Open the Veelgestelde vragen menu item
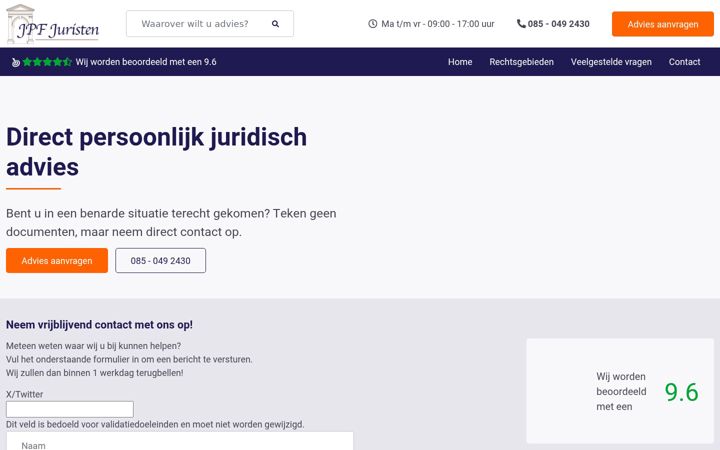The height and width of the screenshot is (450, 720). tap(611, 62)
